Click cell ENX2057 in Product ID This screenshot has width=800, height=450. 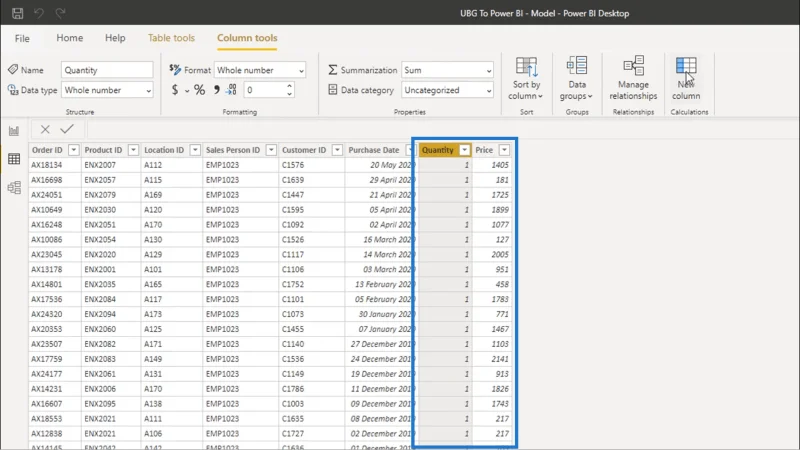(x=111, y=180)
